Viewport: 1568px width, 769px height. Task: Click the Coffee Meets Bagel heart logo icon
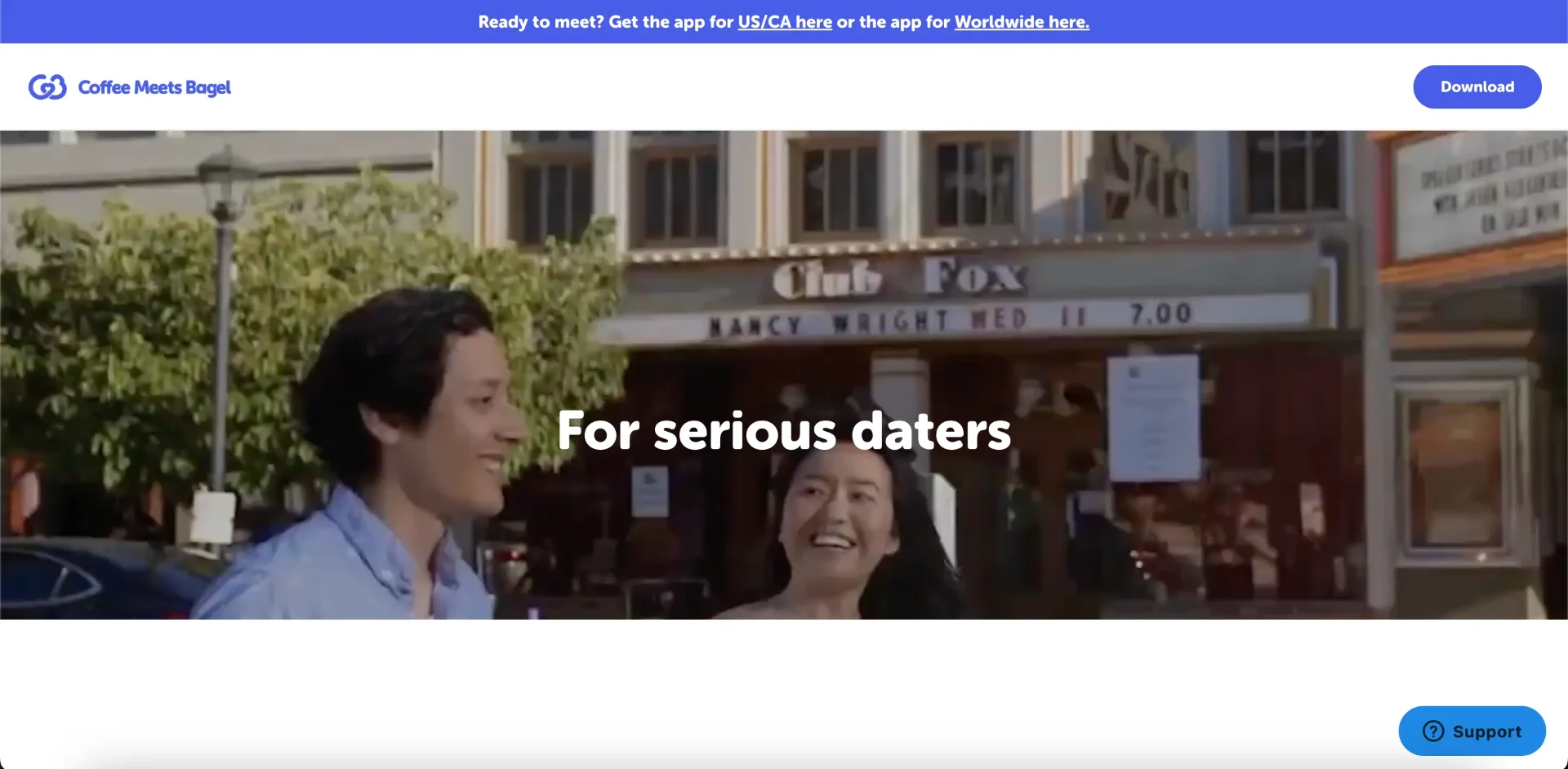[47, 87]
